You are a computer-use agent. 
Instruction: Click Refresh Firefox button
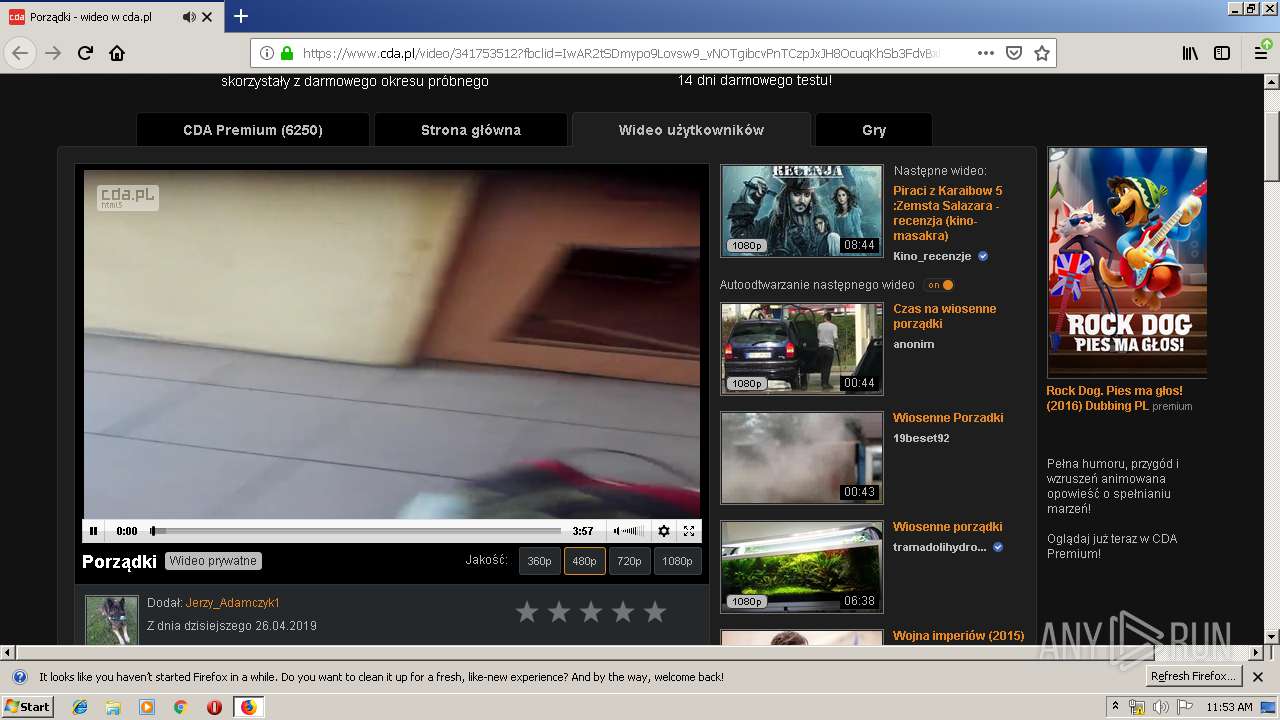click(x=1193, y=677)
